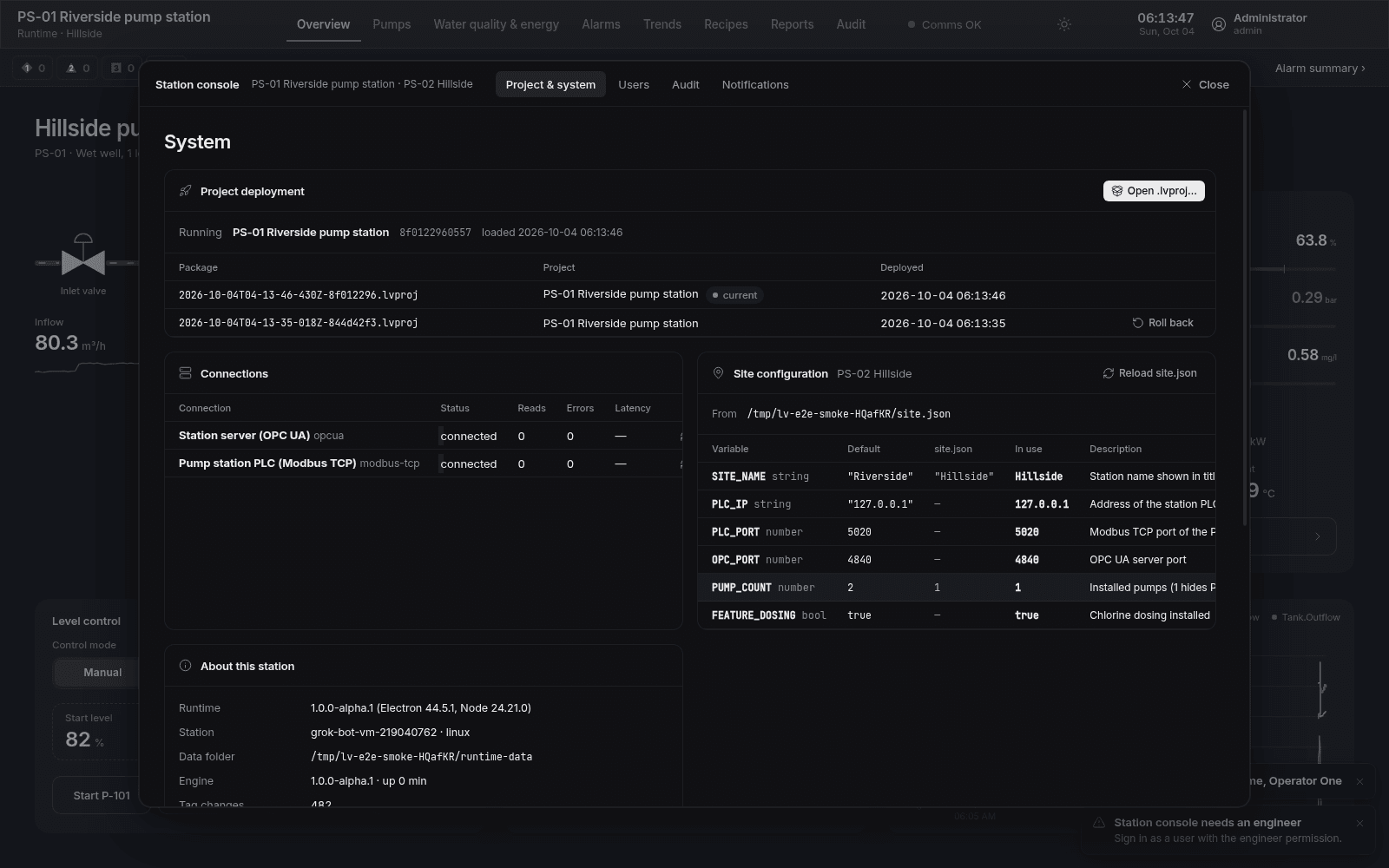This screenshot has width=1389, height=868.
Task: Go to Trends page
Action: click(x=662, y=24)
